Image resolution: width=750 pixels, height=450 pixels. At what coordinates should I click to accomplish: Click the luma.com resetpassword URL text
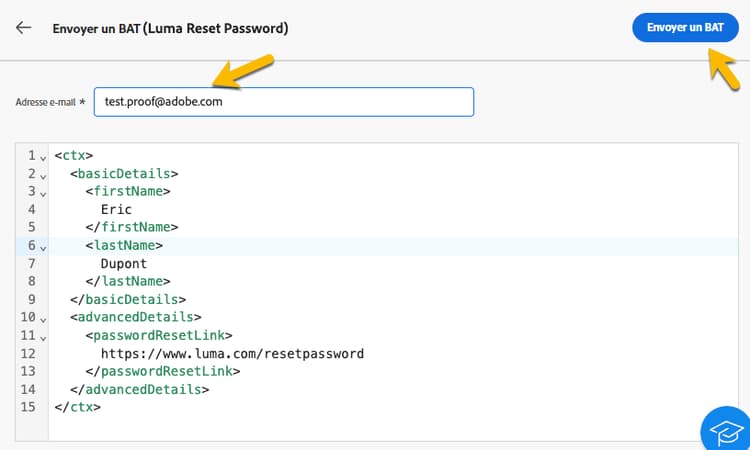click(x=232, y=354)
